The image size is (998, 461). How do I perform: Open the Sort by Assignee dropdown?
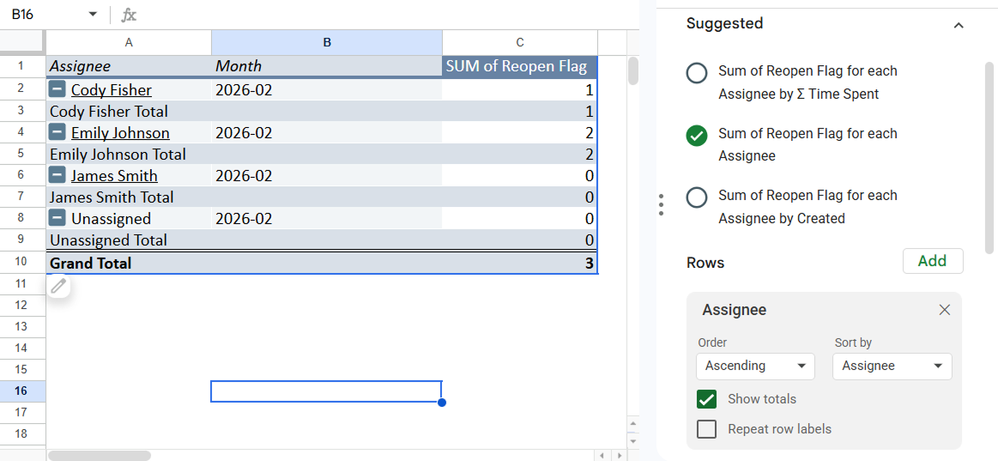click(x=892, y=366)
